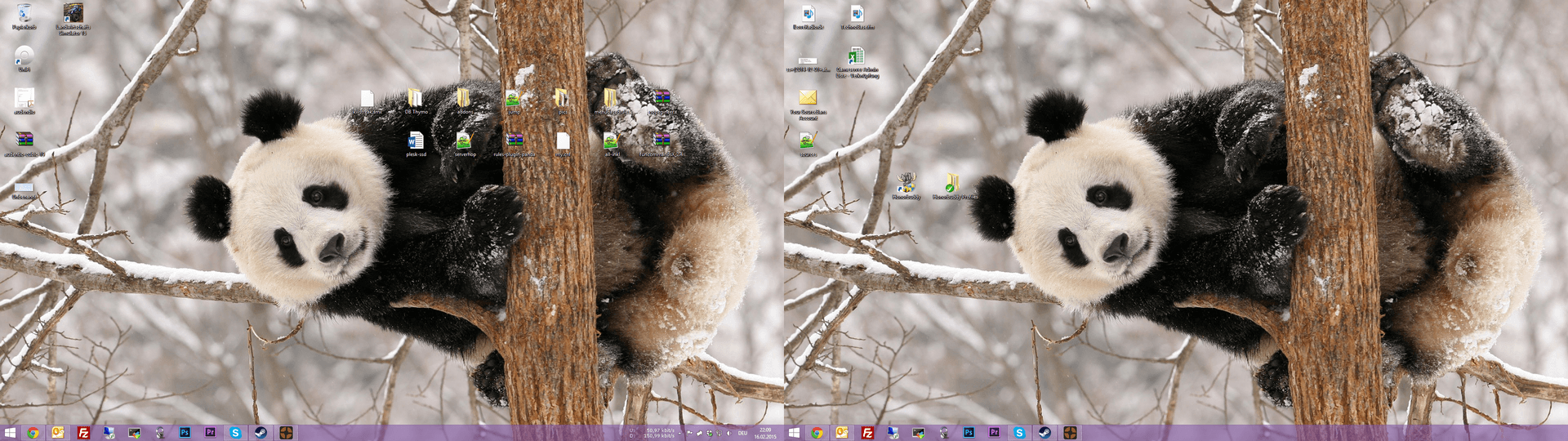Open the volume icon in system tray
The image size is (1568, 441).
(x=728, y=433)
